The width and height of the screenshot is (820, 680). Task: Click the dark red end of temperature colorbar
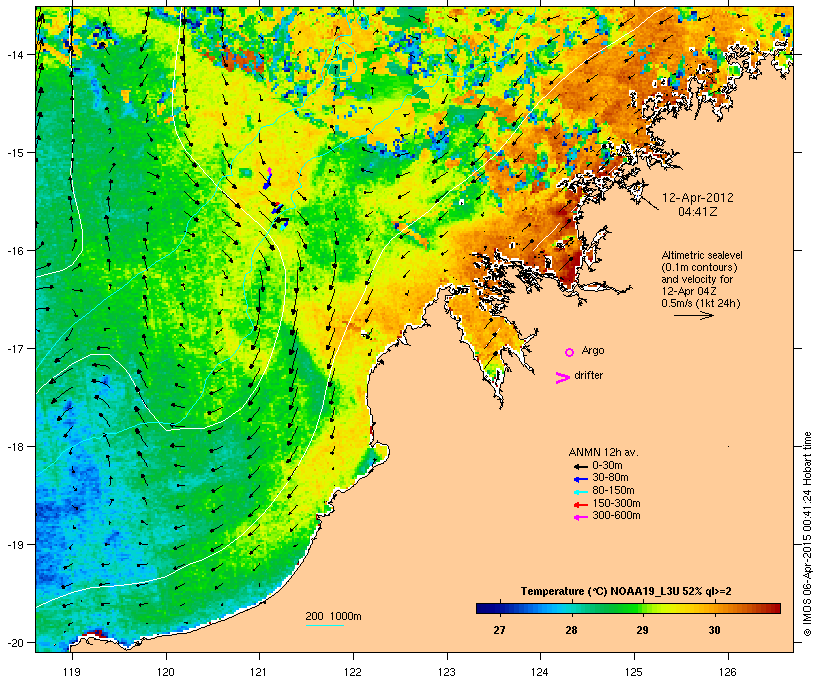(775, 608)
